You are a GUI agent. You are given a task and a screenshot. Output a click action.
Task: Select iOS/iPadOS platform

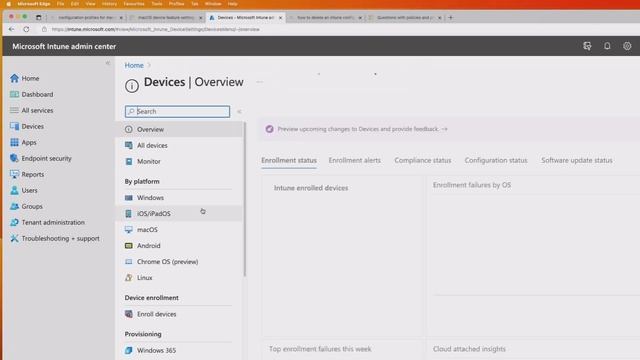[180, 213]
